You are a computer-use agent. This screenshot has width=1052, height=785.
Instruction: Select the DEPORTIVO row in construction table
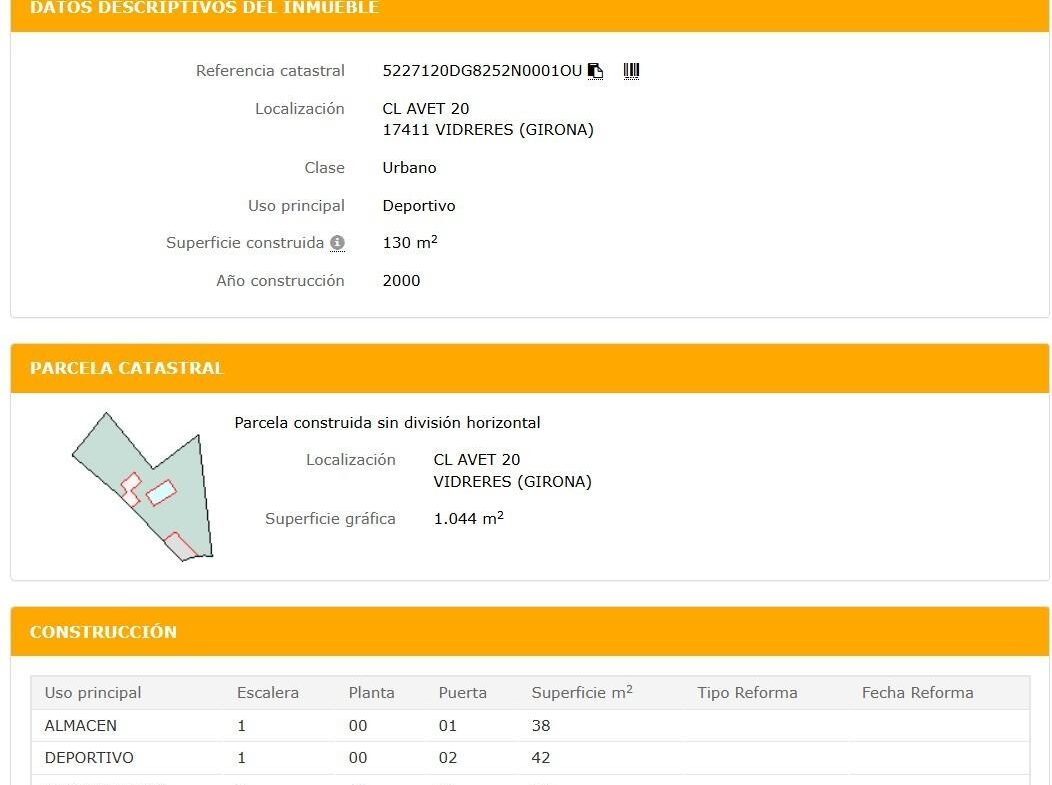point(89,758)
